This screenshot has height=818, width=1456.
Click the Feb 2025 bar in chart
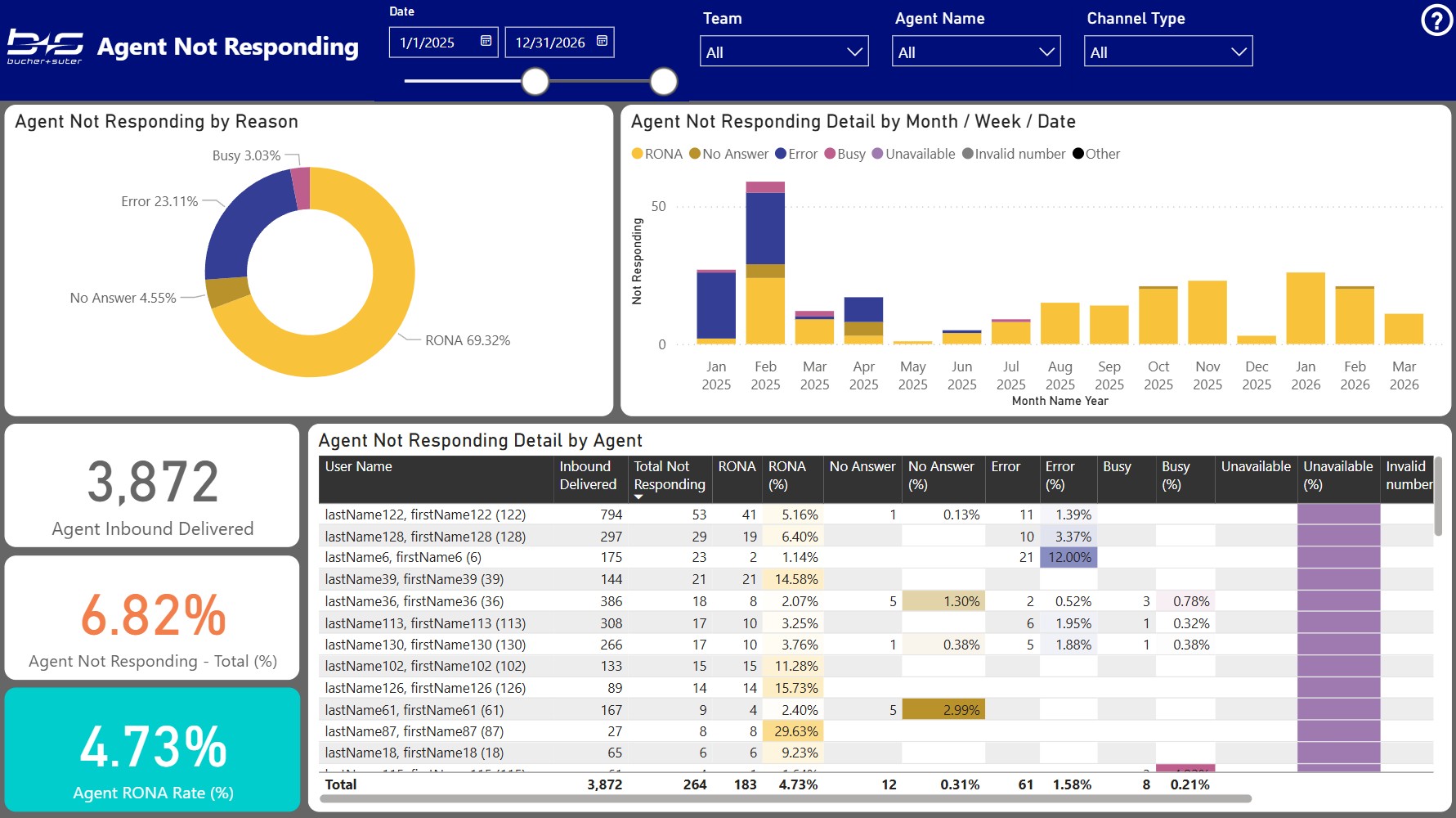point(765,270)
